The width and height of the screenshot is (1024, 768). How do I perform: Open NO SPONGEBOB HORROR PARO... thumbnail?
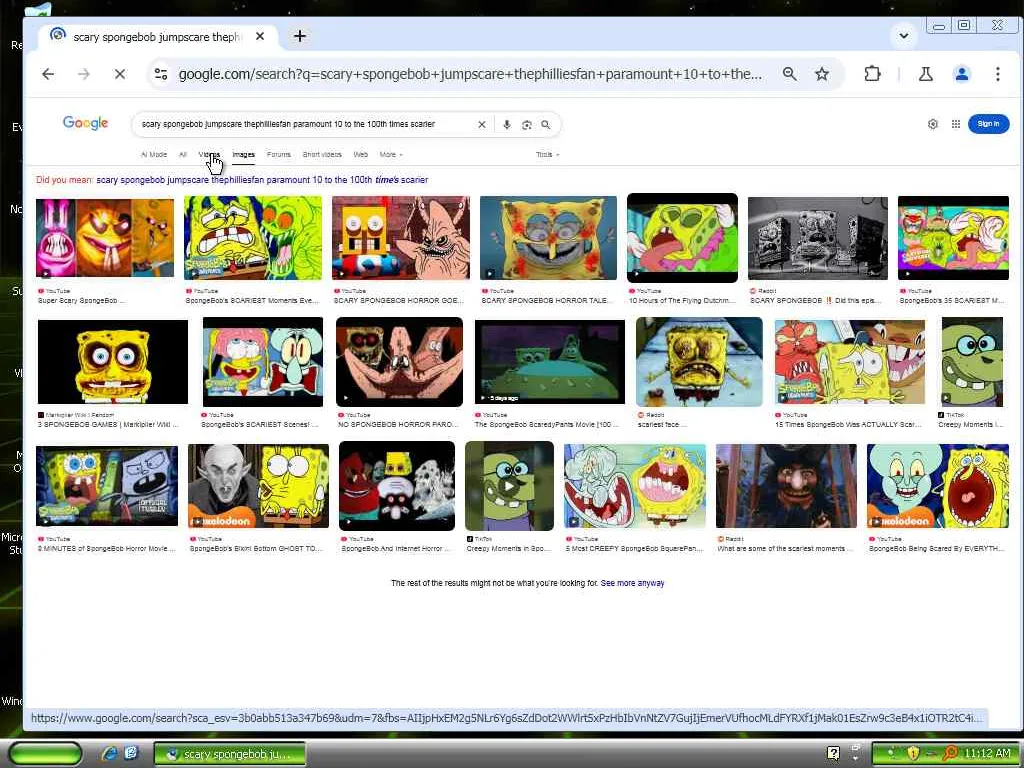[x=399, y=362]
